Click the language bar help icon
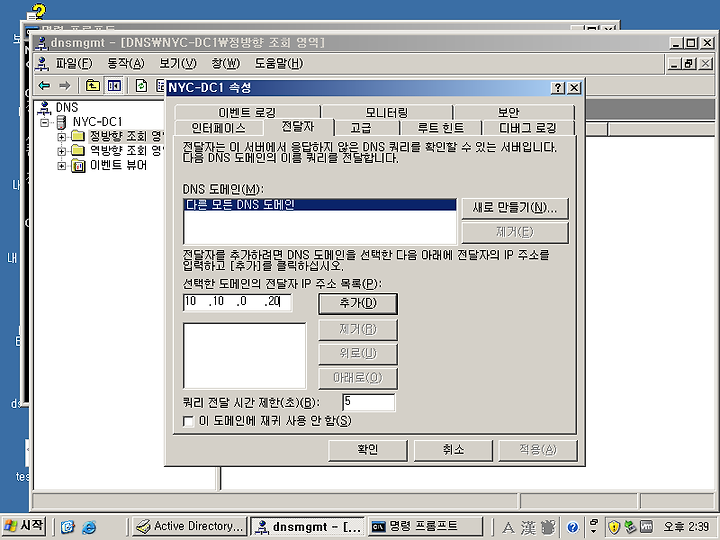Image resolution: width=720 pixels, height=540 pixels. [572, 528]
